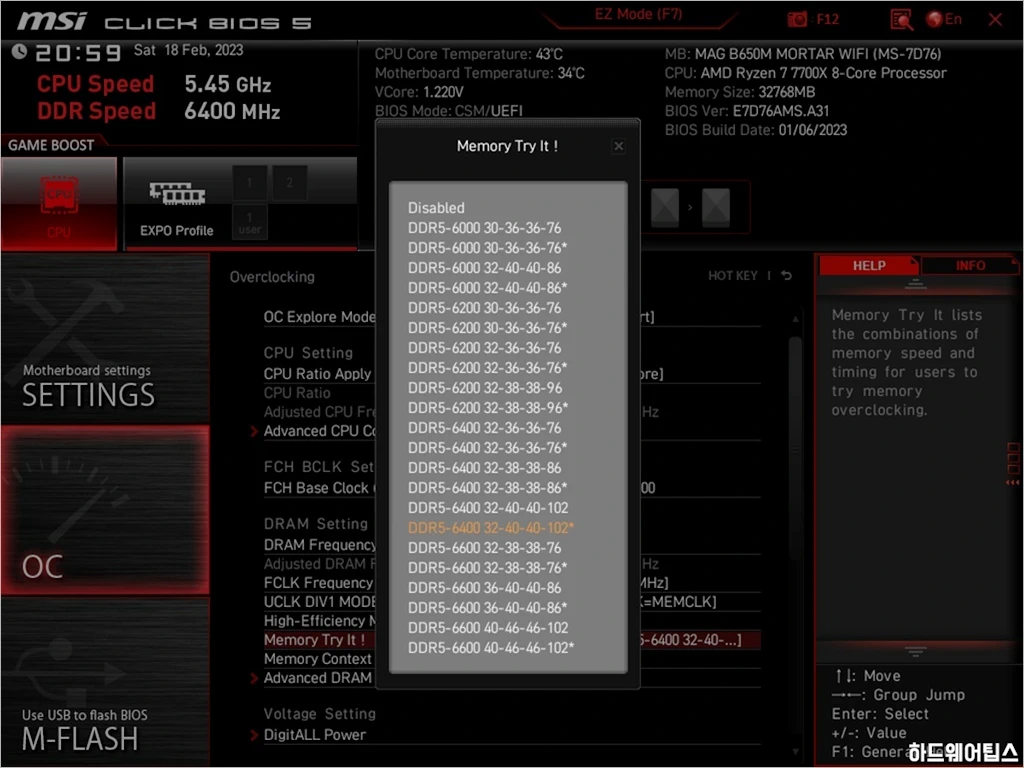This screenshot has width=1024, height=768.
Task: Choose DDR5-6600 32-38-38-76* option
Action: click(487, 568)
